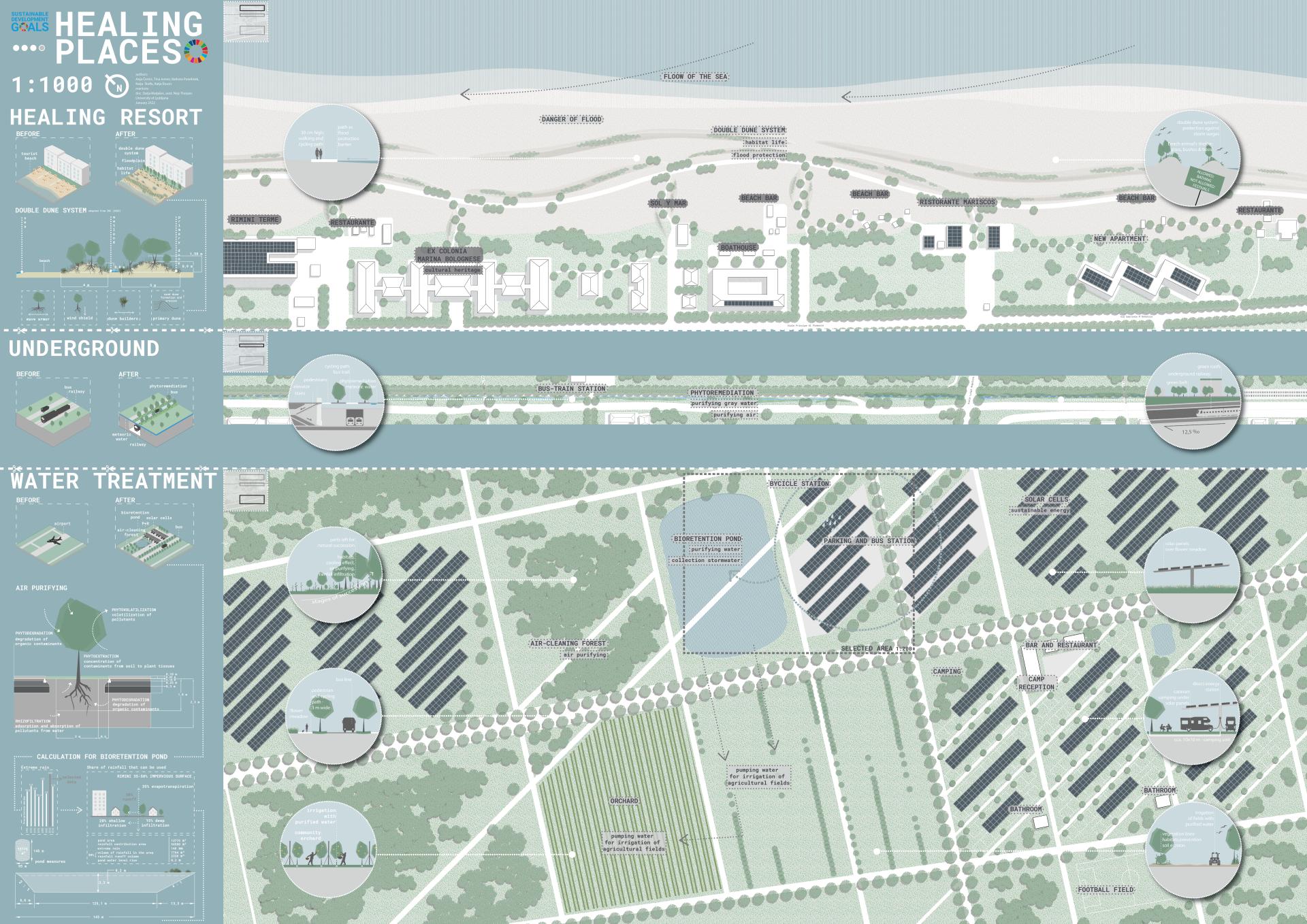Click the first white progress dot
The width and height of the screenshot is (1307, 924).
point(16,48)
